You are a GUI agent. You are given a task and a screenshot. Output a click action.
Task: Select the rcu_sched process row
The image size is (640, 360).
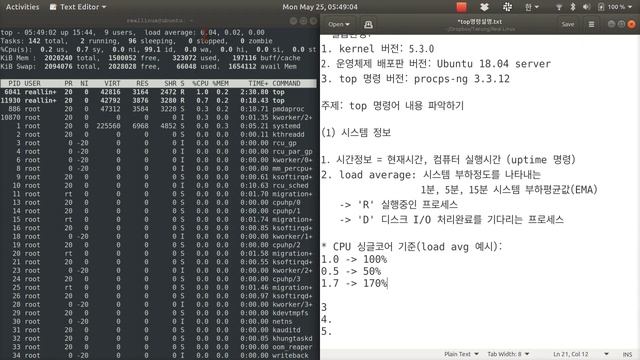pyautogui.click(x=158, y=185)
